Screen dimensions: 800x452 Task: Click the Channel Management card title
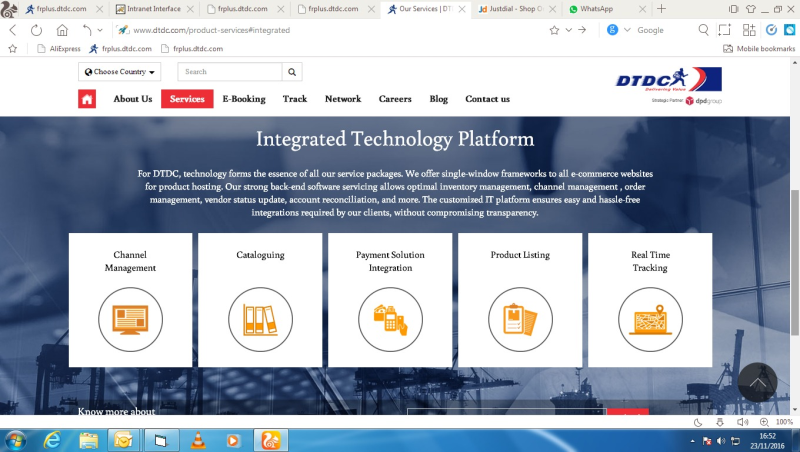click(130, 261)
